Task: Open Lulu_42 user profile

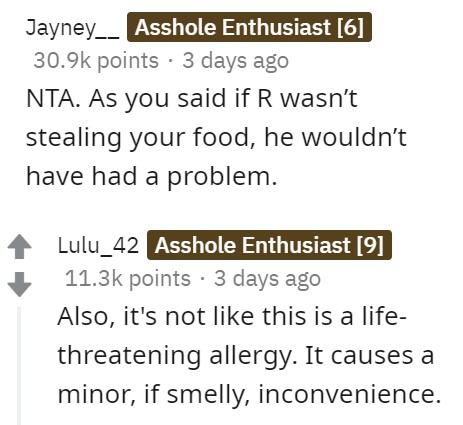Action: point(98,246)
